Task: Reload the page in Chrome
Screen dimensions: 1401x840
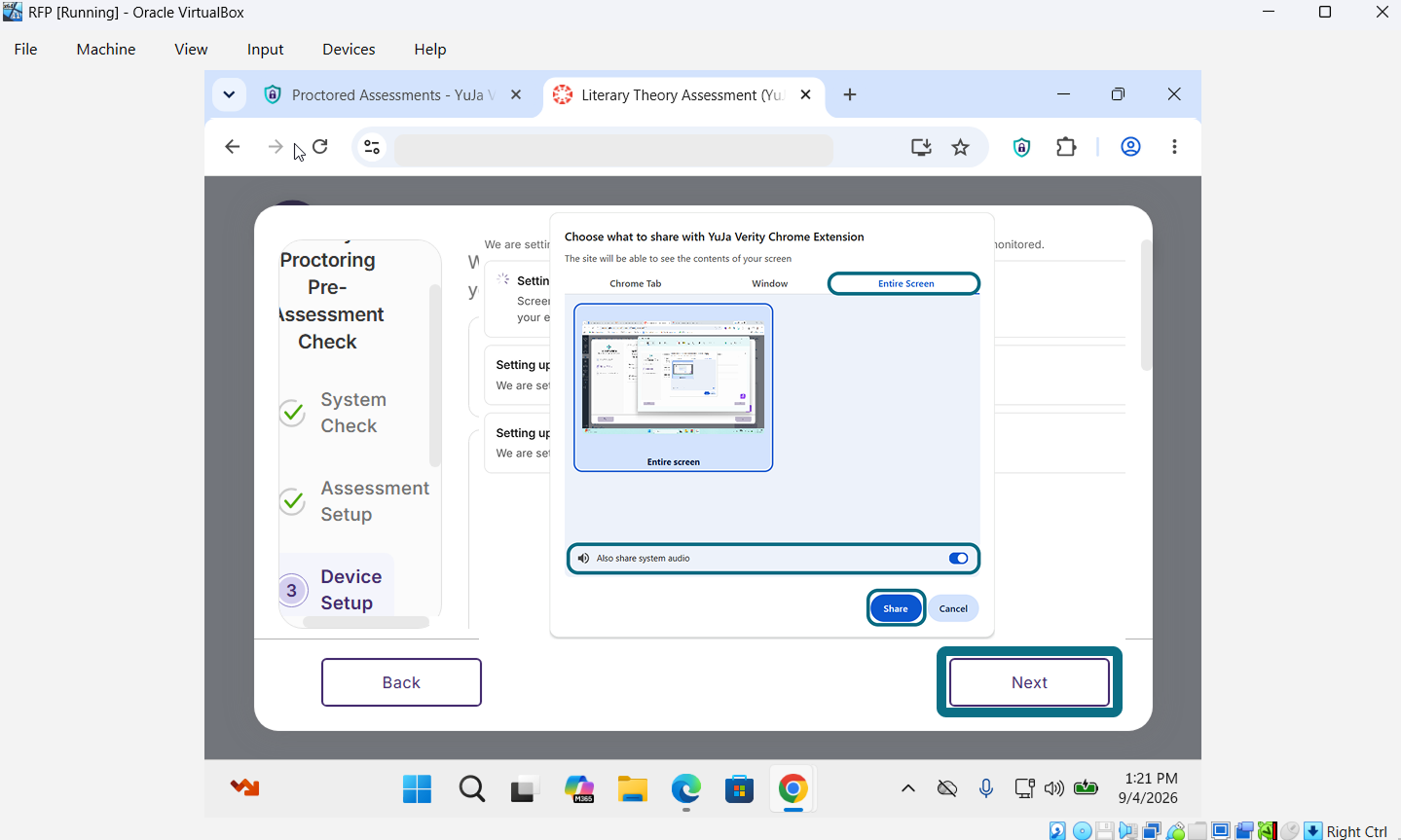Action: pyautogui.click(x=320, y=147)
